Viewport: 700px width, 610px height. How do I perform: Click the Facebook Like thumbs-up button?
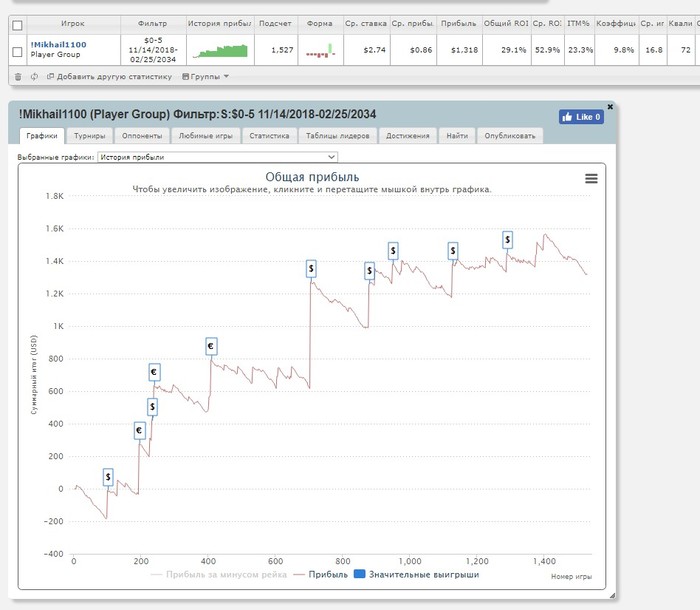pyautogui.click(x=581, y=117)
